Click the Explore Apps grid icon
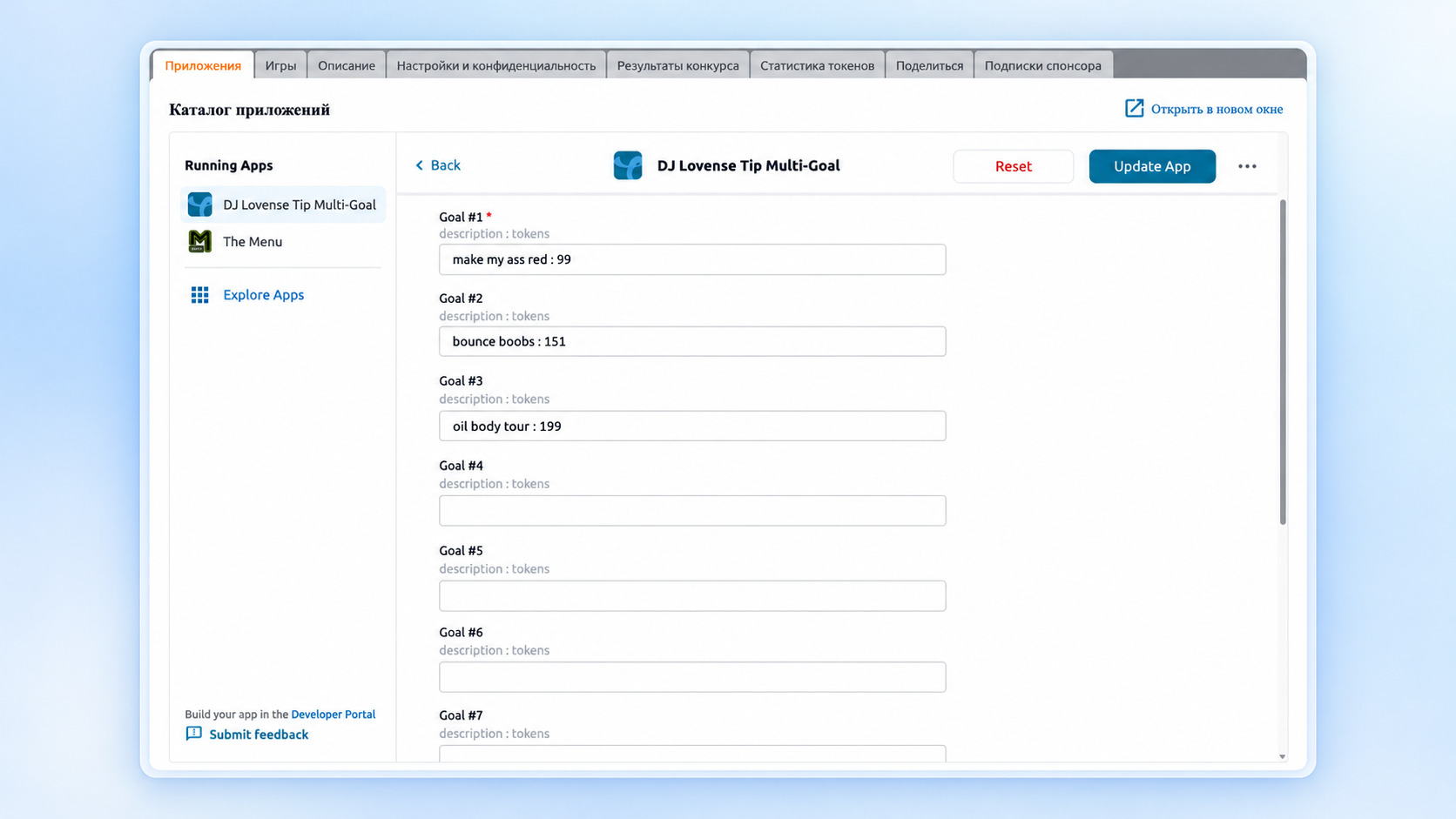This screenshot has width=1456, height=819. coord(200,295)
